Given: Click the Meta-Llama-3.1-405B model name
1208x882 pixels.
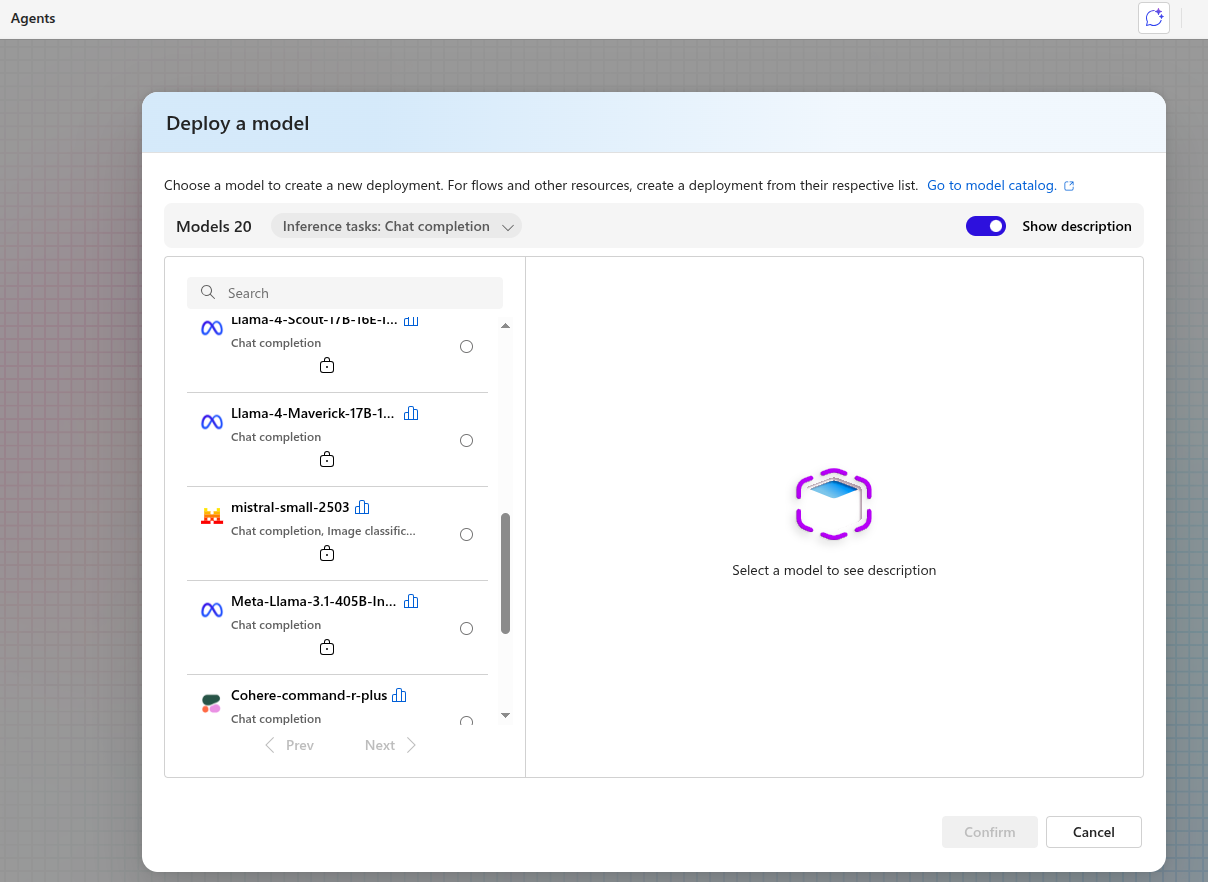Looking at the screenshot, I should pos(313,601).
